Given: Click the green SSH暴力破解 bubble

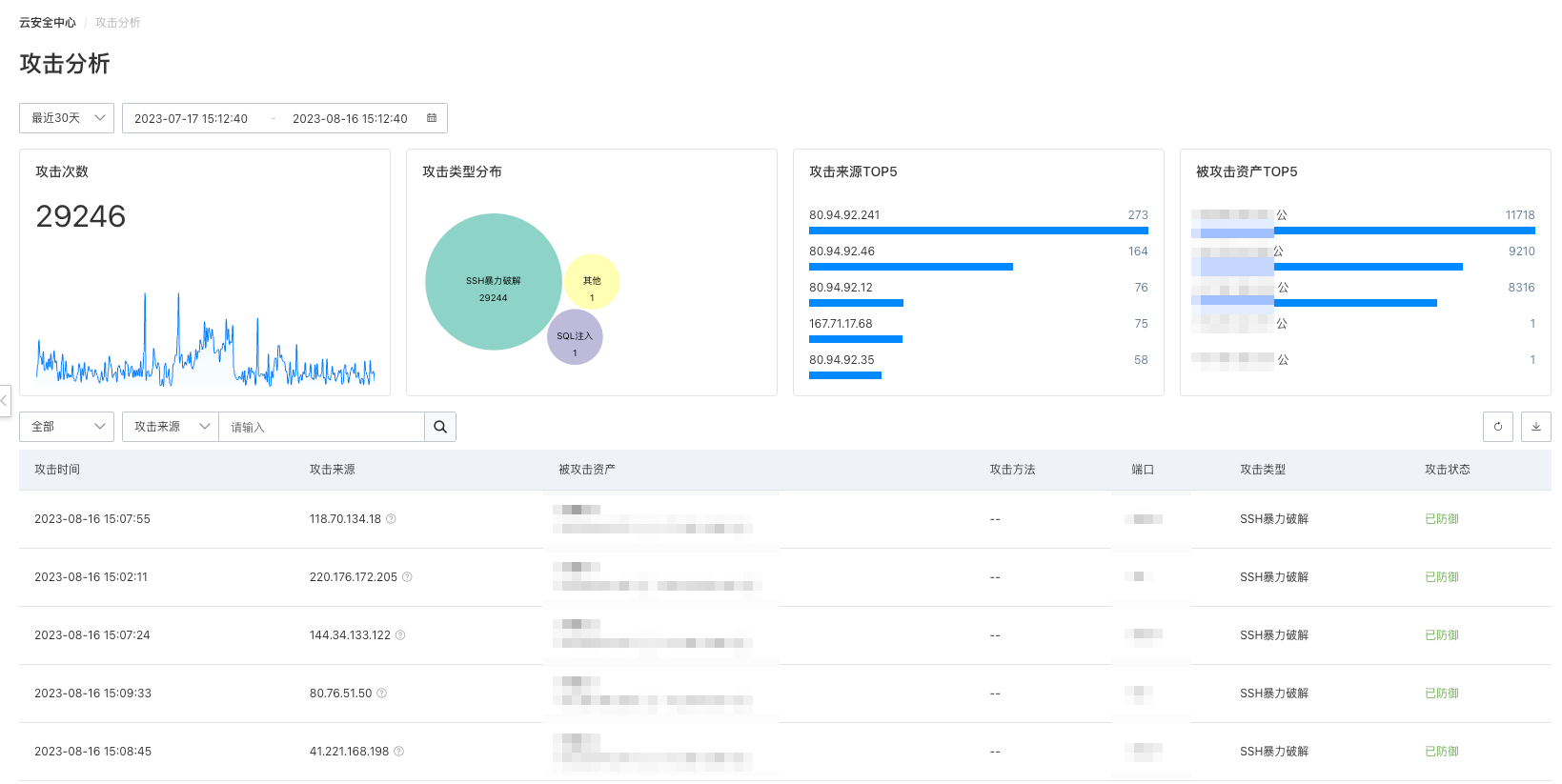Looking at the screenshot, I should tap(493, 282).
